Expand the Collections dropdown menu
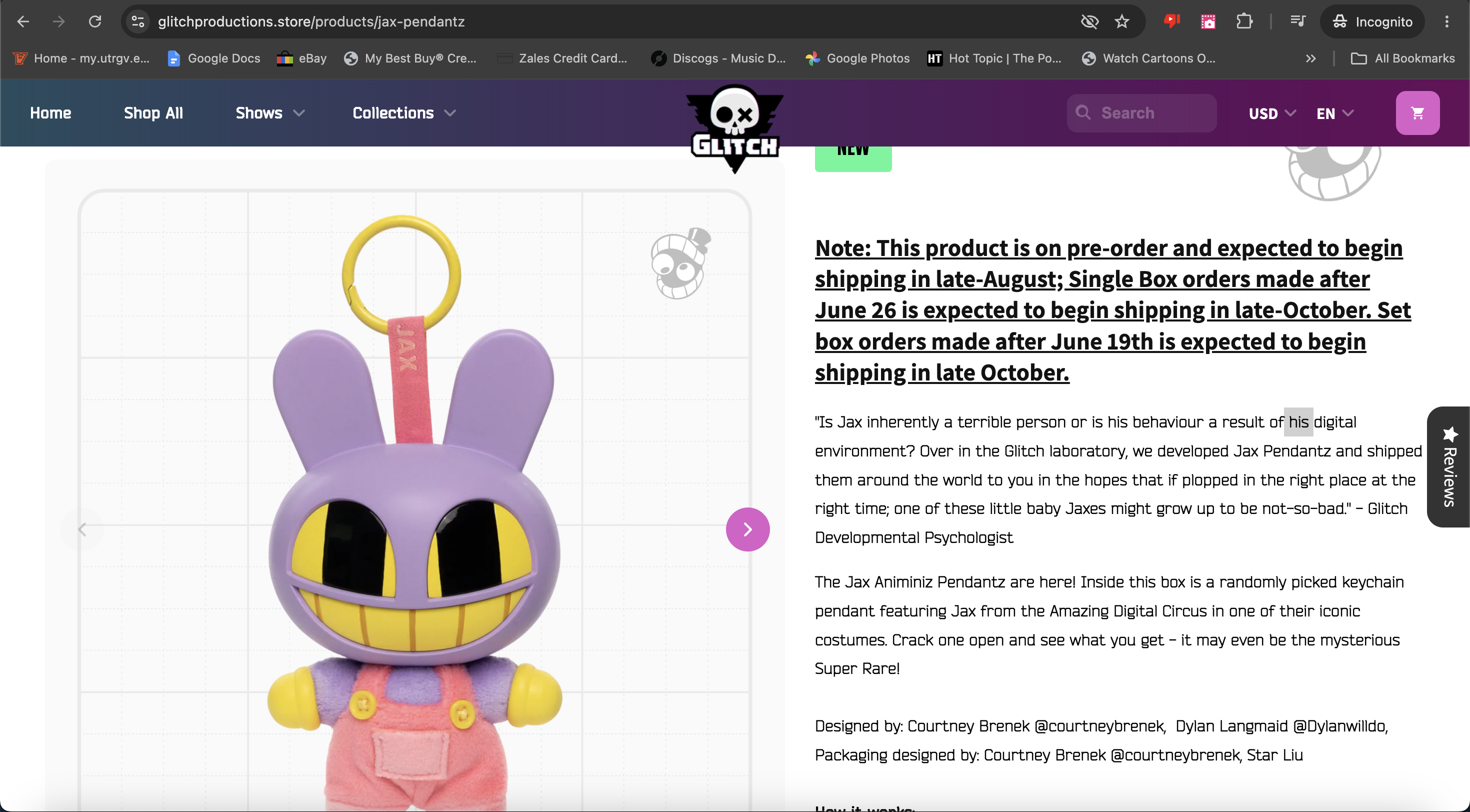 (404, 113)
